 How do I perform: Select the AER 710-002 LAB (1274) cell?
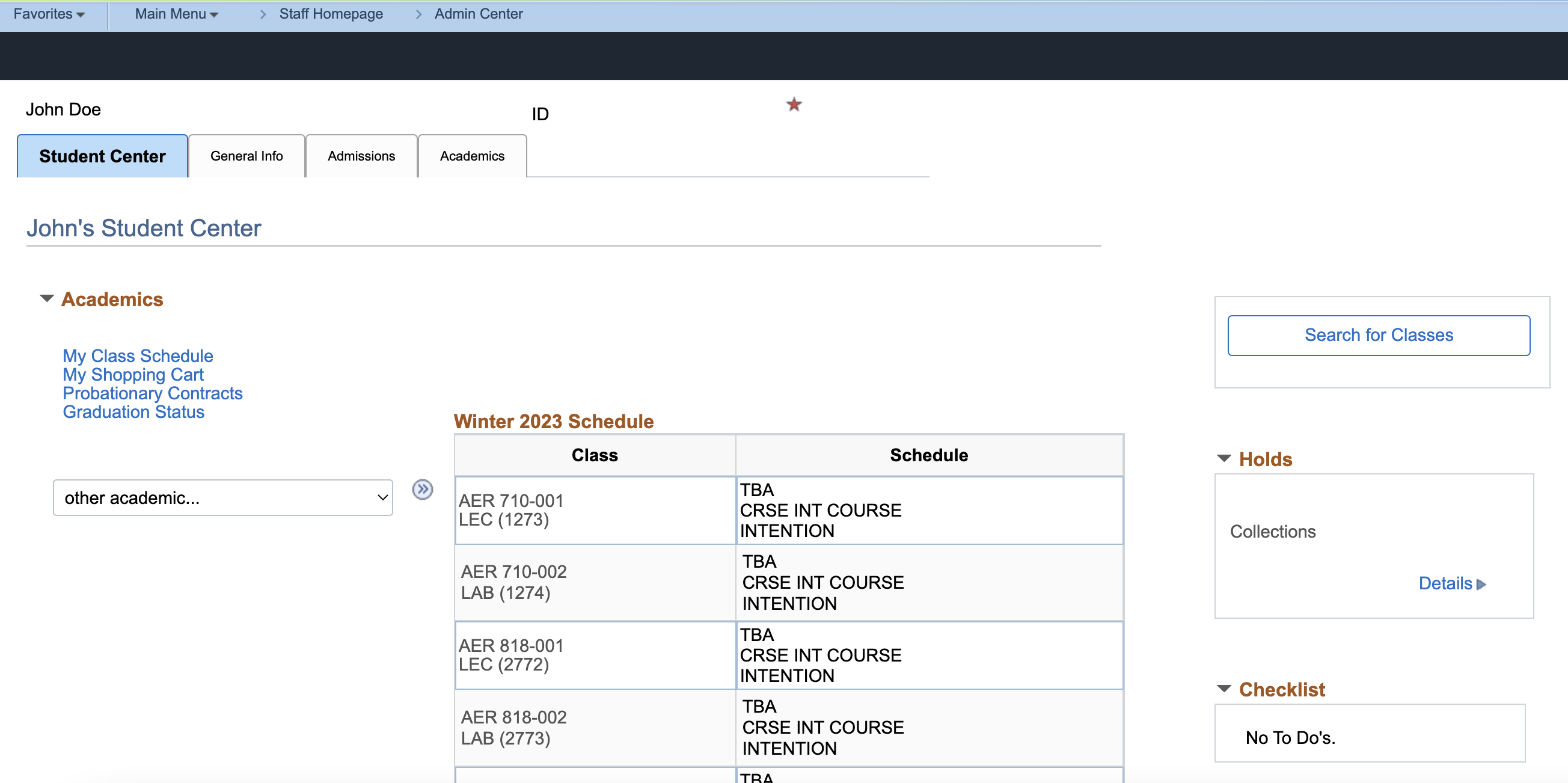point(595,583)
